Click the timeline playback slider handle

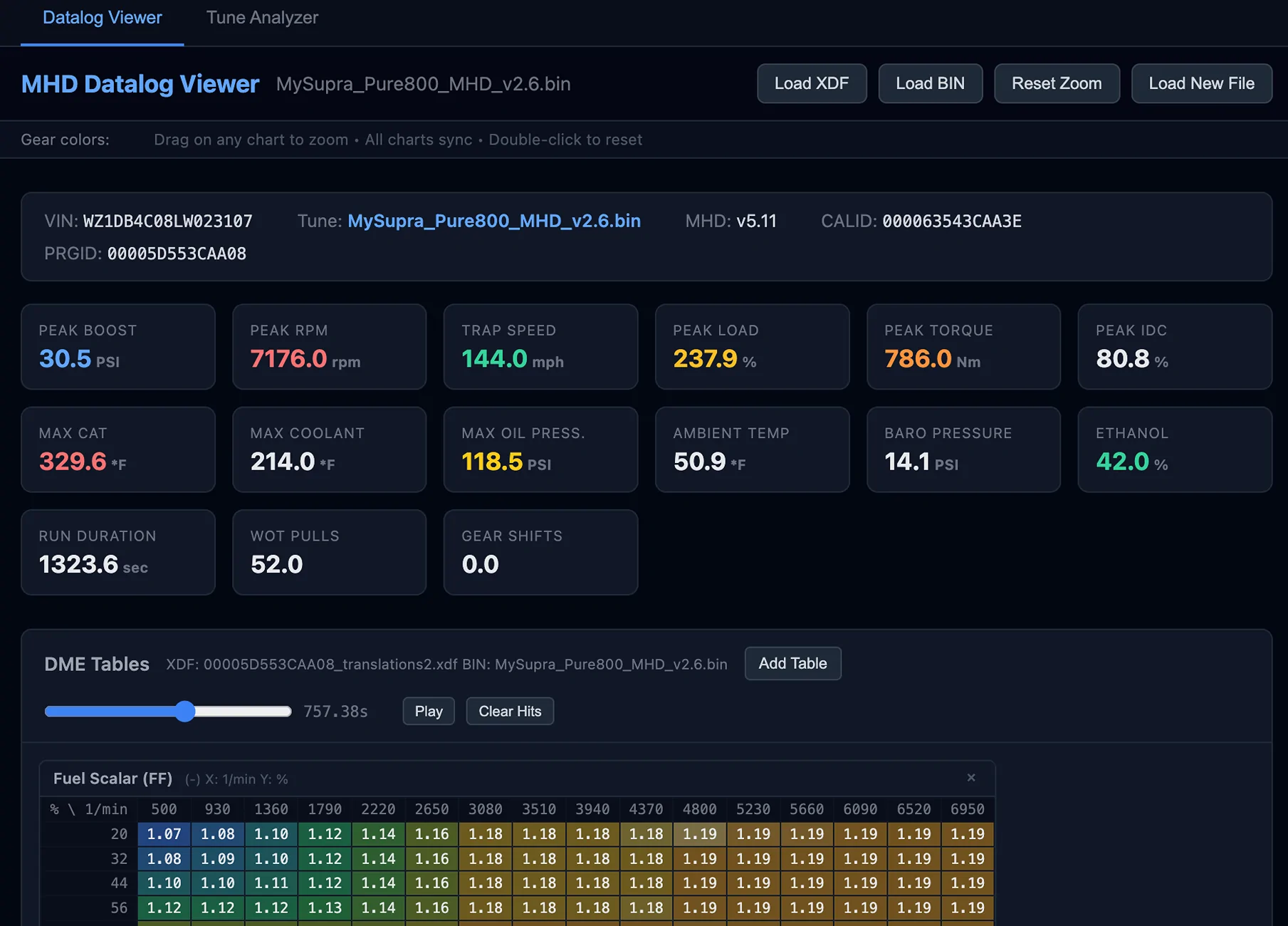point(185,711)
